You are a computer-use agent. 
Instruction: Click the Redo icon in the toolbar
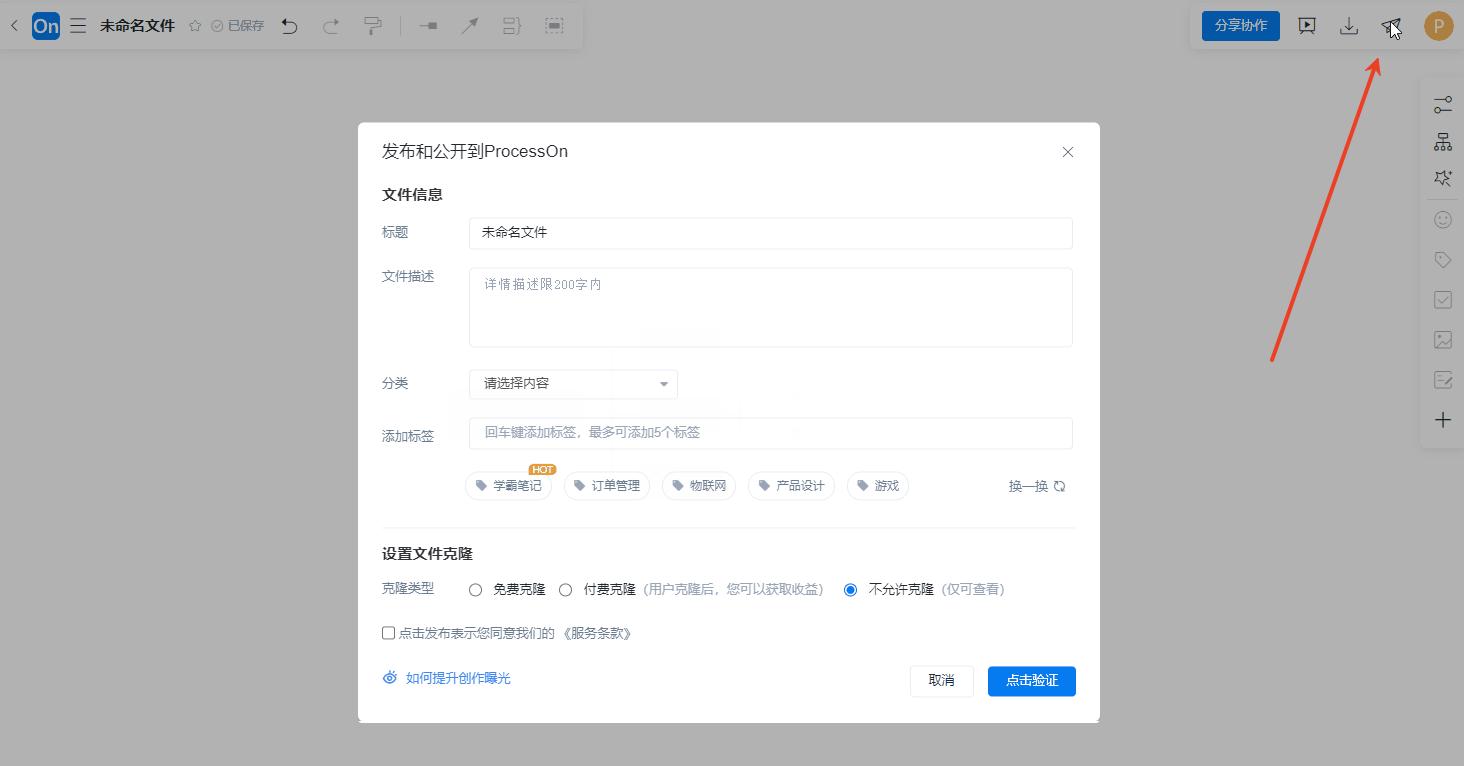coord(330,25)
